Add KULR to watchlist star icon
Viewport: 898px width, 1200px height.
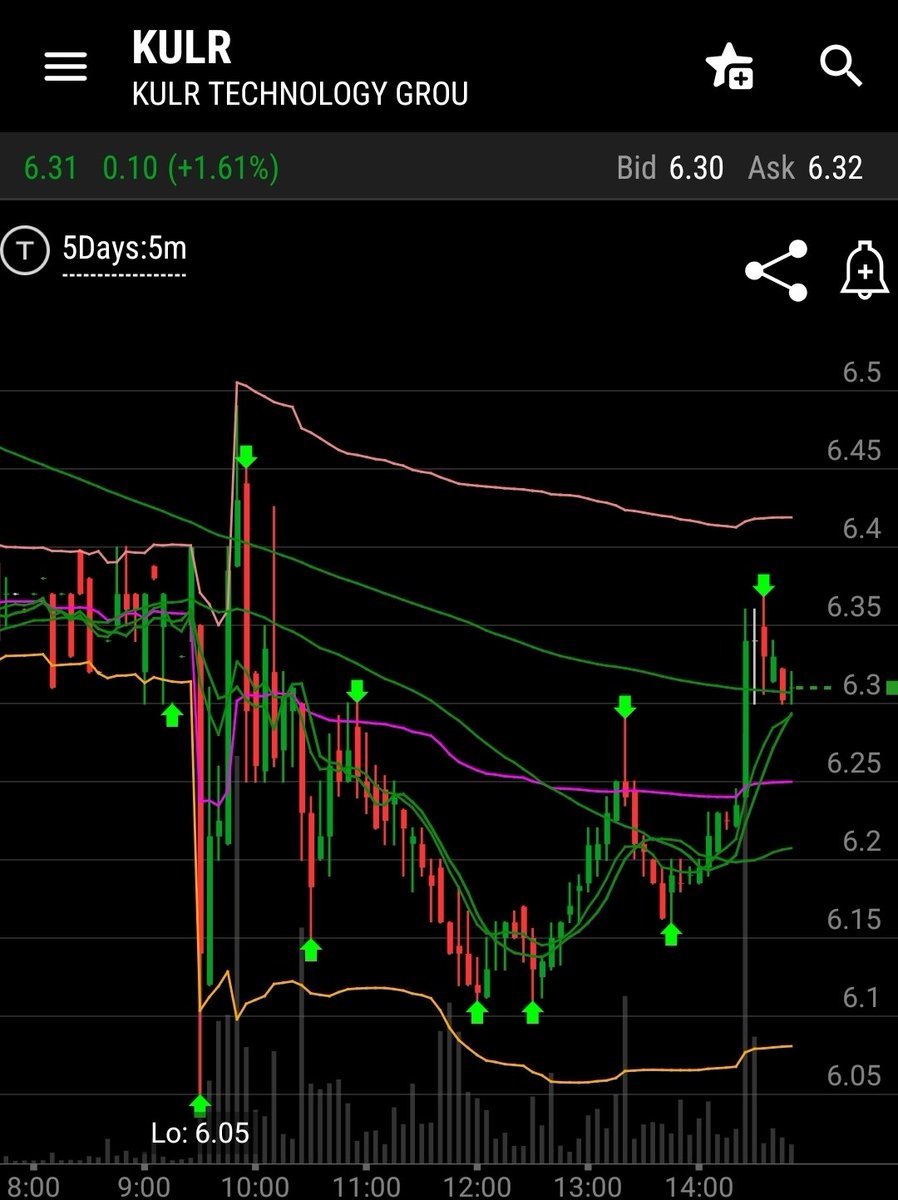[x=729, y=67]
